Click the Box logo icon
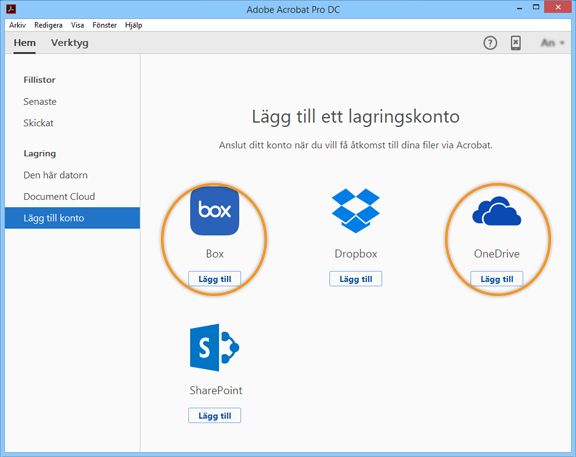The width and height of the screenshot is (576, 457). (x=215, y=211)
